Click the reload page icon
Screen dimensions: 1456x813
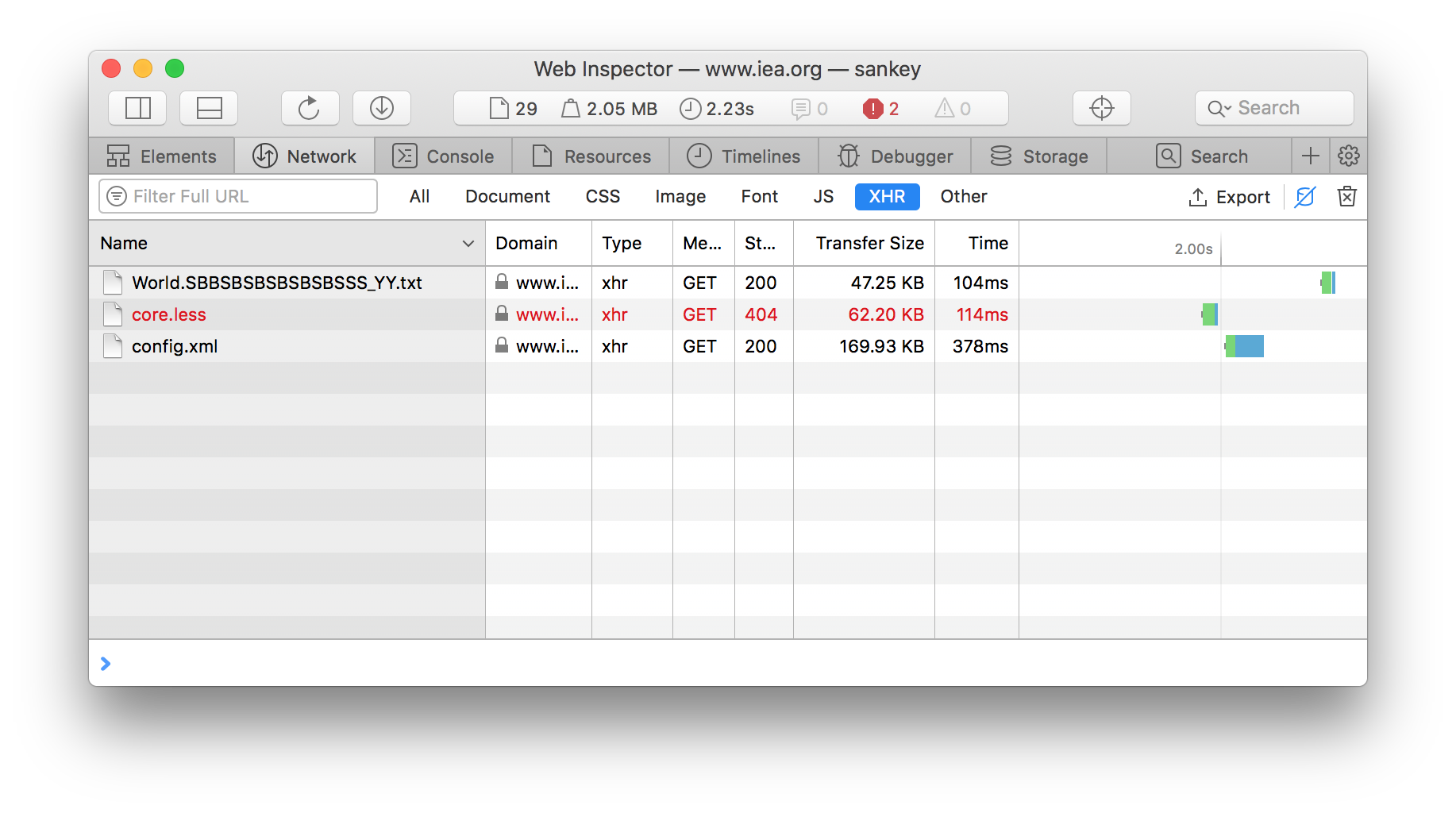coord(310,108)
